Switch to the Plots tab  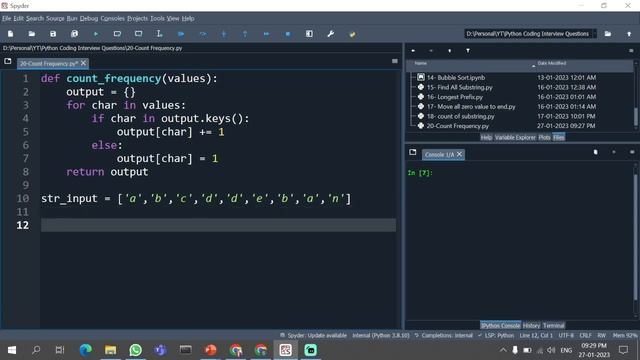pyautogui.click(x=544, y=138)
